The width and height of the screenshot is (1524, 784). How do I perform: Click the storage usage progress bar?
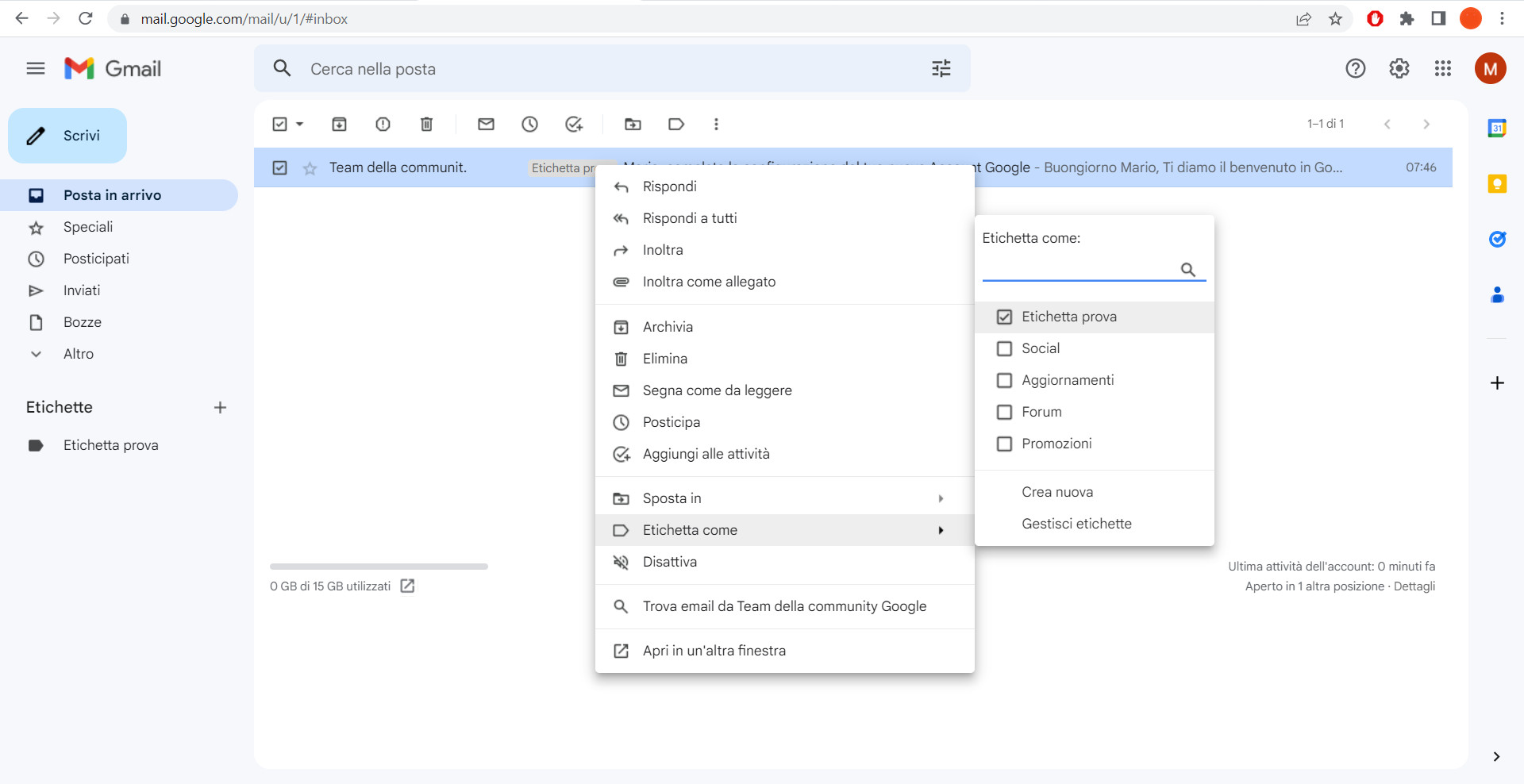pos(378,566)
